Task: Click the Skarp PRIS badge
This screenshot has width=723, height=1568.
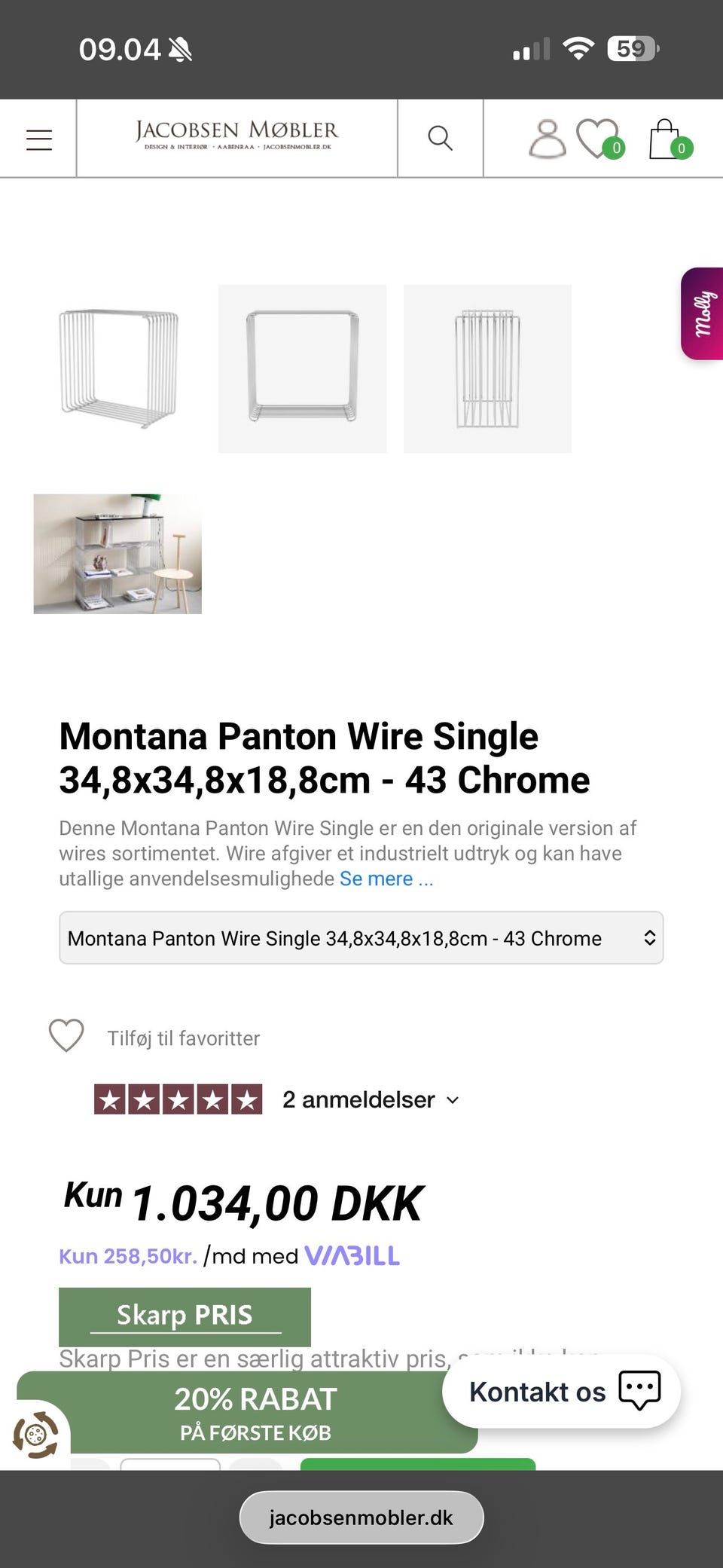Action: tap(185, 1316)
